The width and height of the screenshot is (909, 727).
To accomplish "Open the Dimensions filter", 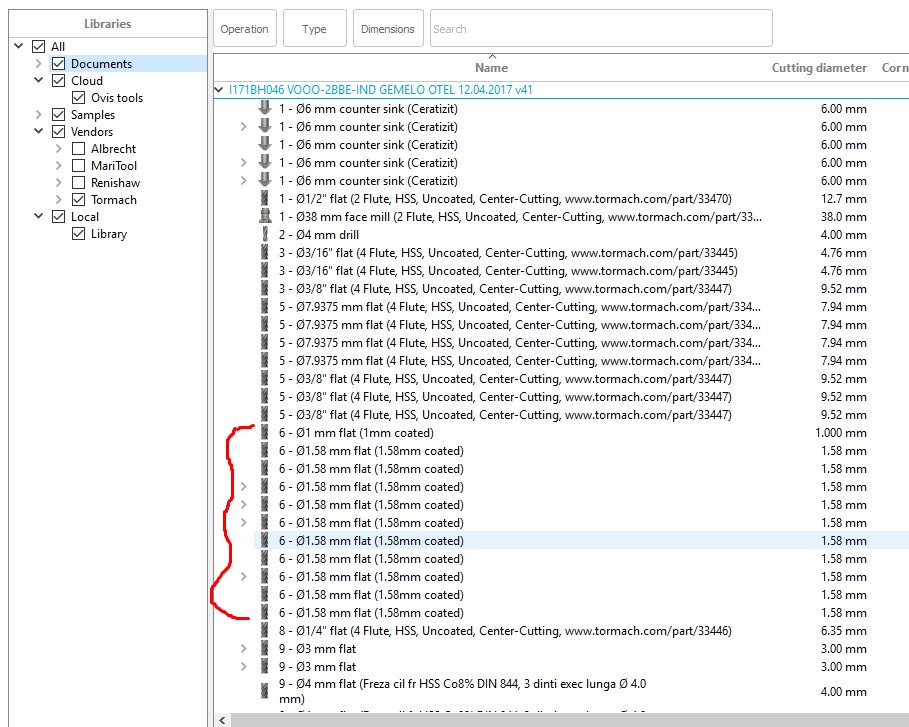I will (388, 28).
